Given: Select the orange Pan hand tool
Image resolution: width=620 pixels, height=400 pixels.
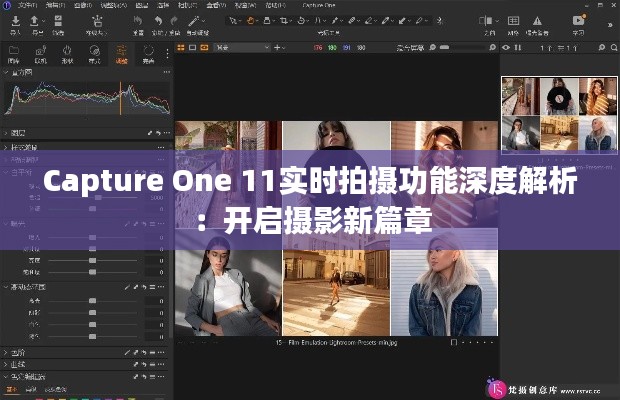Looking at the screenshot, I should pos(250,20).
